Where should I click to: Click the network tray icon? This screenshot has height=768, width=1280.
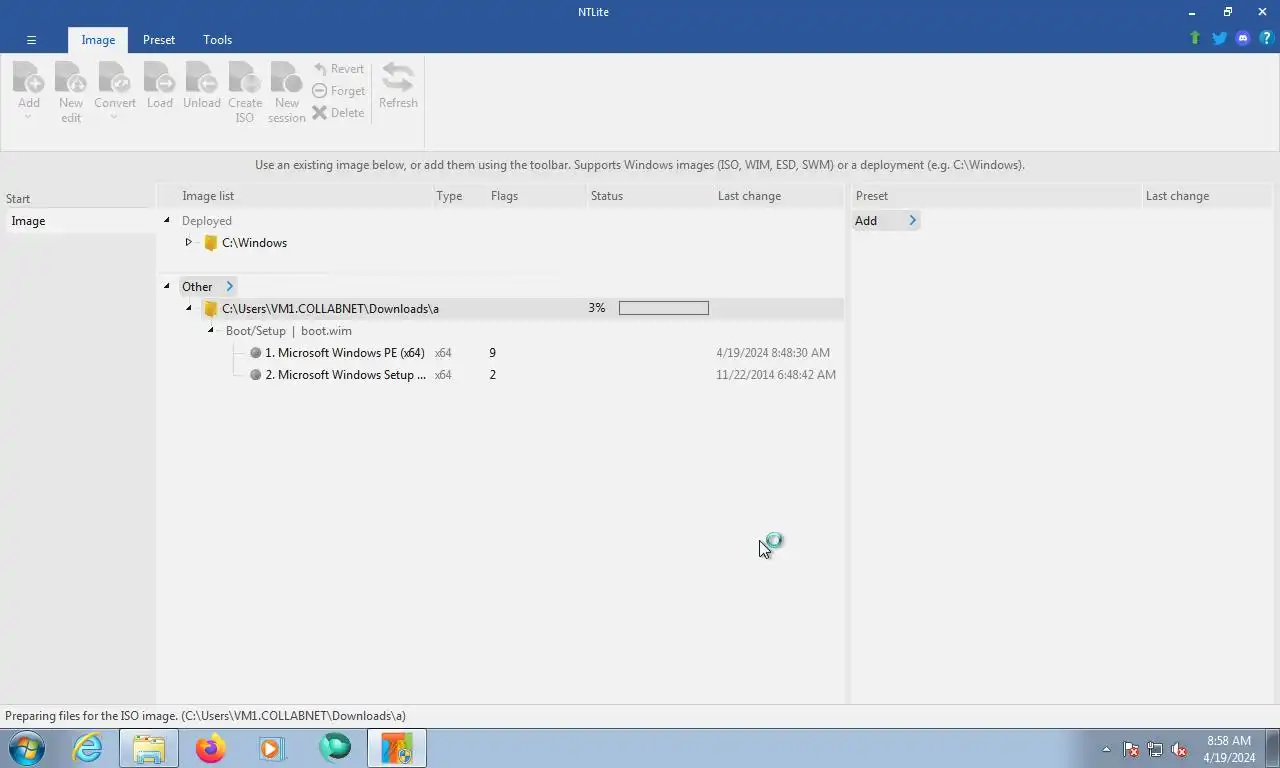pyautogui.click(x=1155, y=749)
